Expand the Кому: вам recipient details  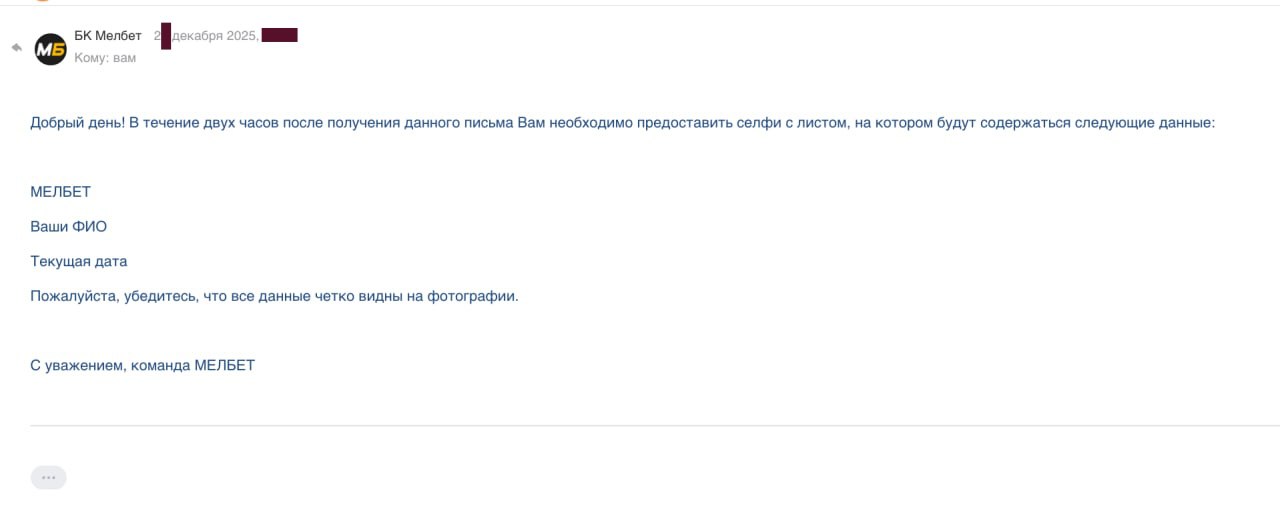coord(105,58)
